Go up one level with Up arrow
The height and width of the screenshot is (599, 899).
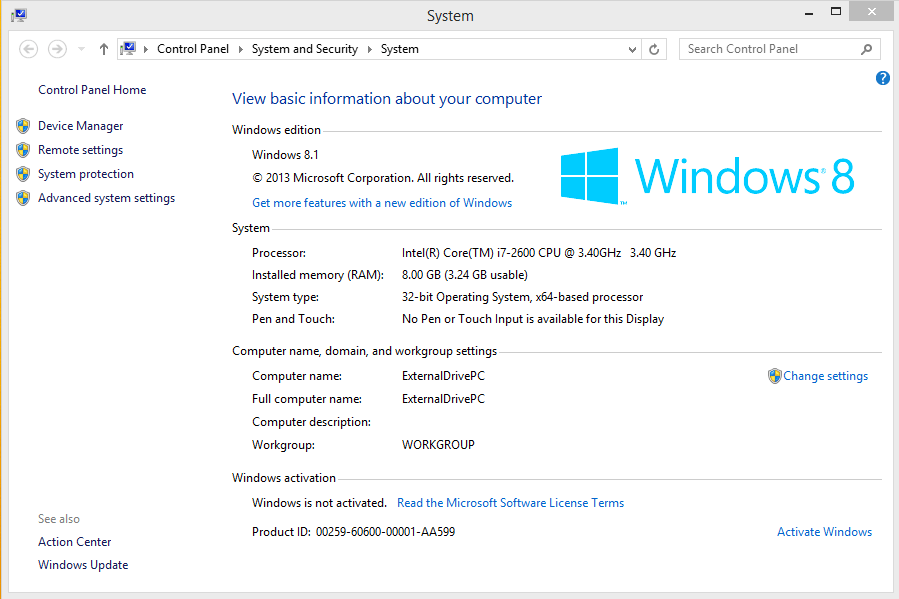pyautogui.click(x=104, y=49)
